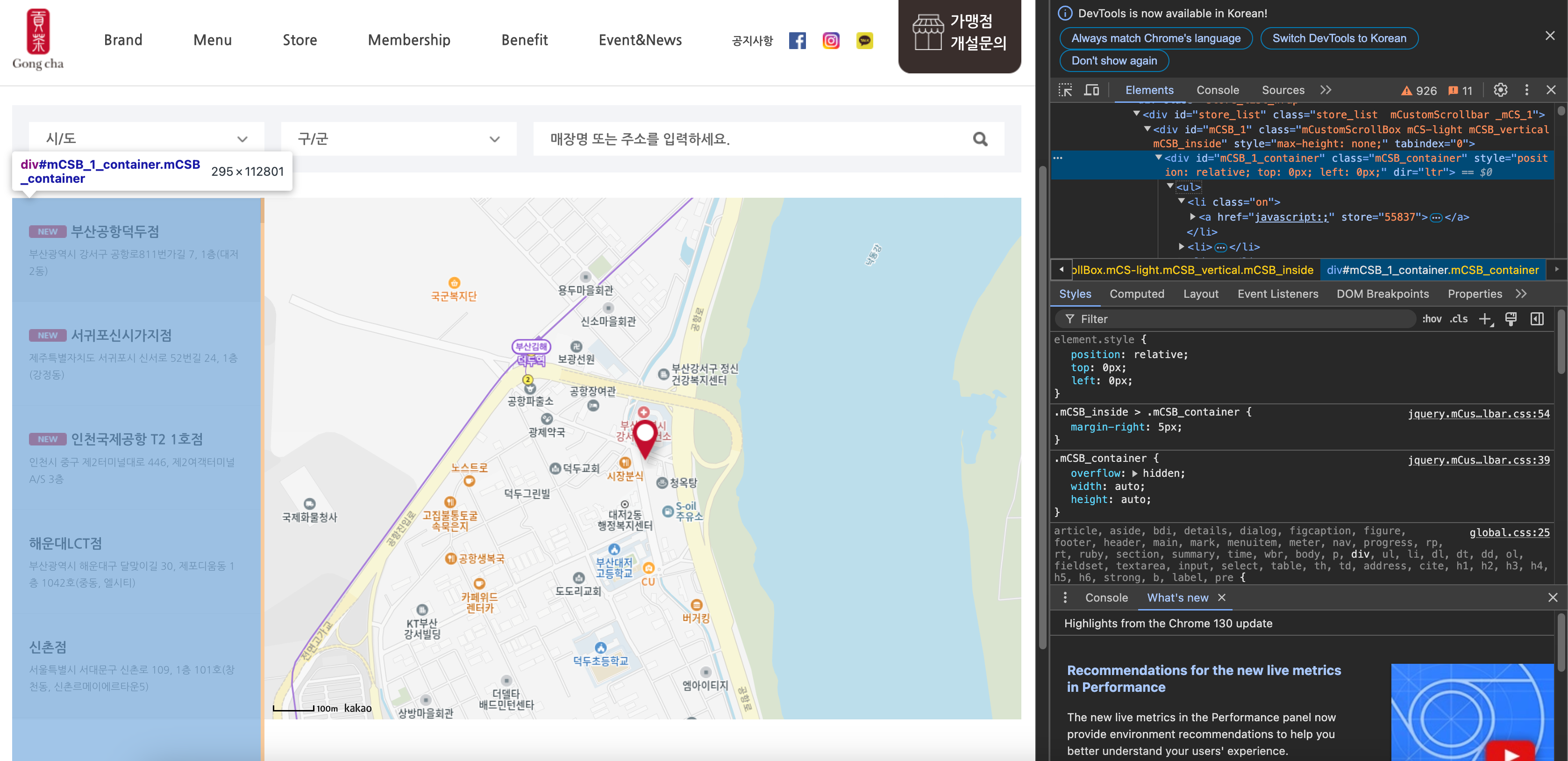Open the Instagram icon link
This screenshot has width=1568, height=761.
pos(831,41)
